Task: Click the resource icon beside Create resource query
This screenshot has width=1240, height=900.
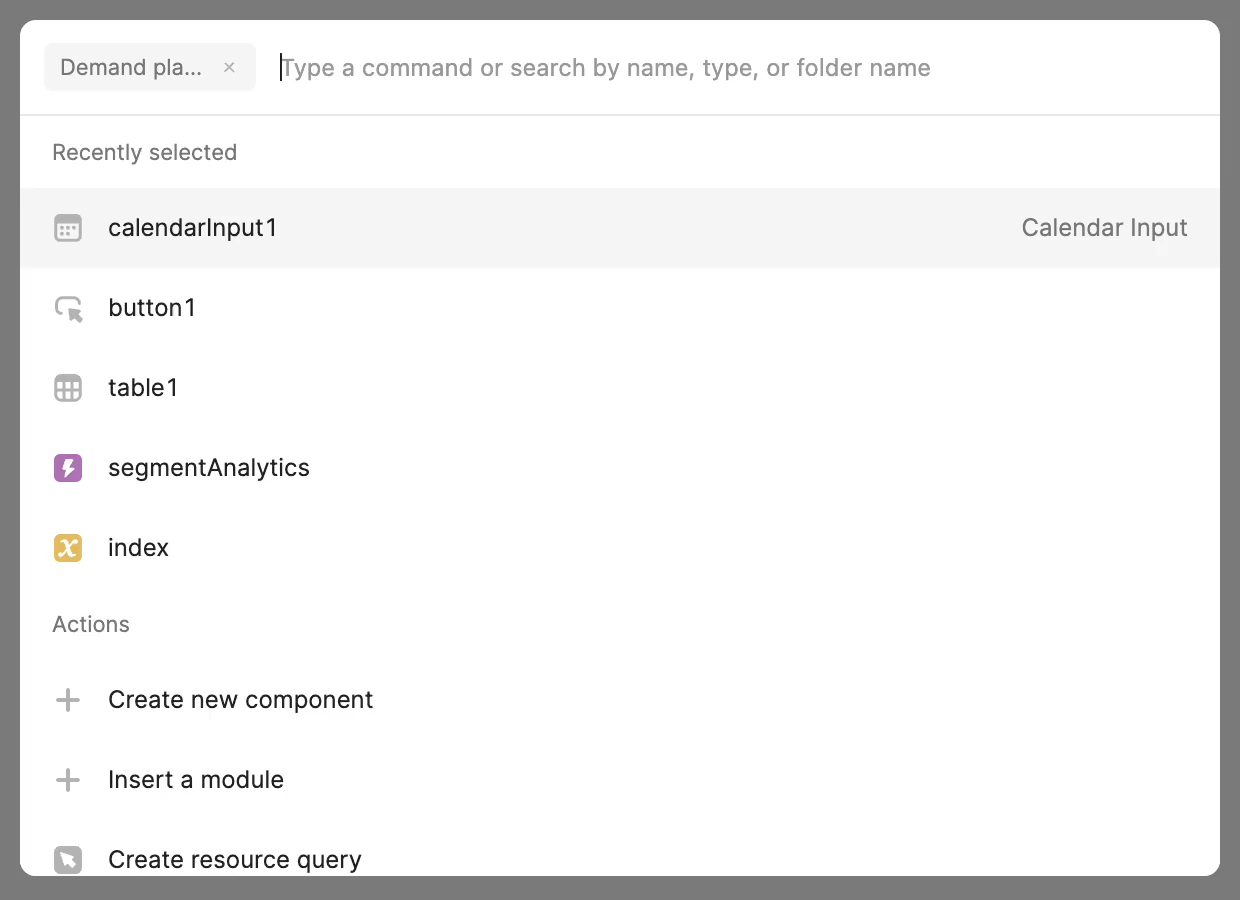Action: pos(67,859)
